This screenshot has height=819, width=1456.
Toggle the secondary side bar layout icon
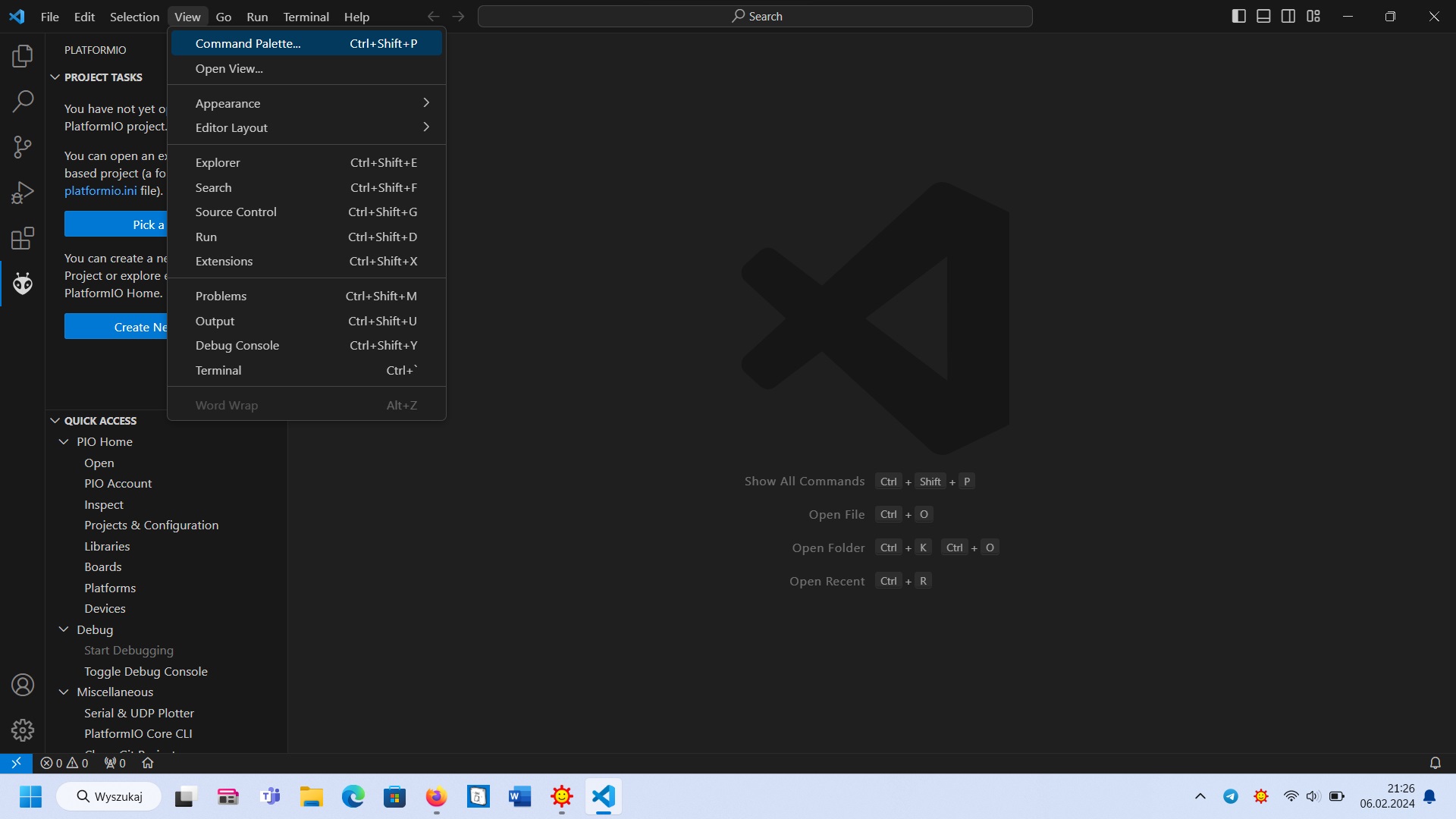tap(1288, 16)
